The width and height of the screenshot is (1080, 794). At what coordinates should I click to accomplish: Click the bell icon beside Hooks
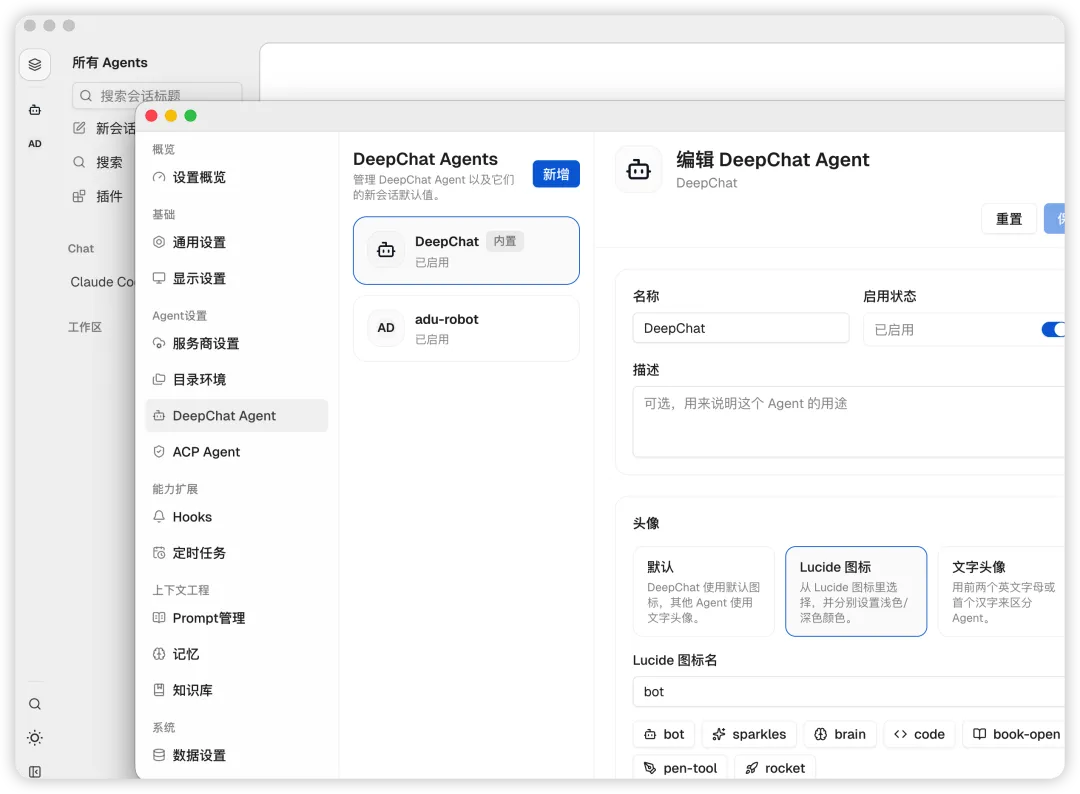tap(159, 516)
